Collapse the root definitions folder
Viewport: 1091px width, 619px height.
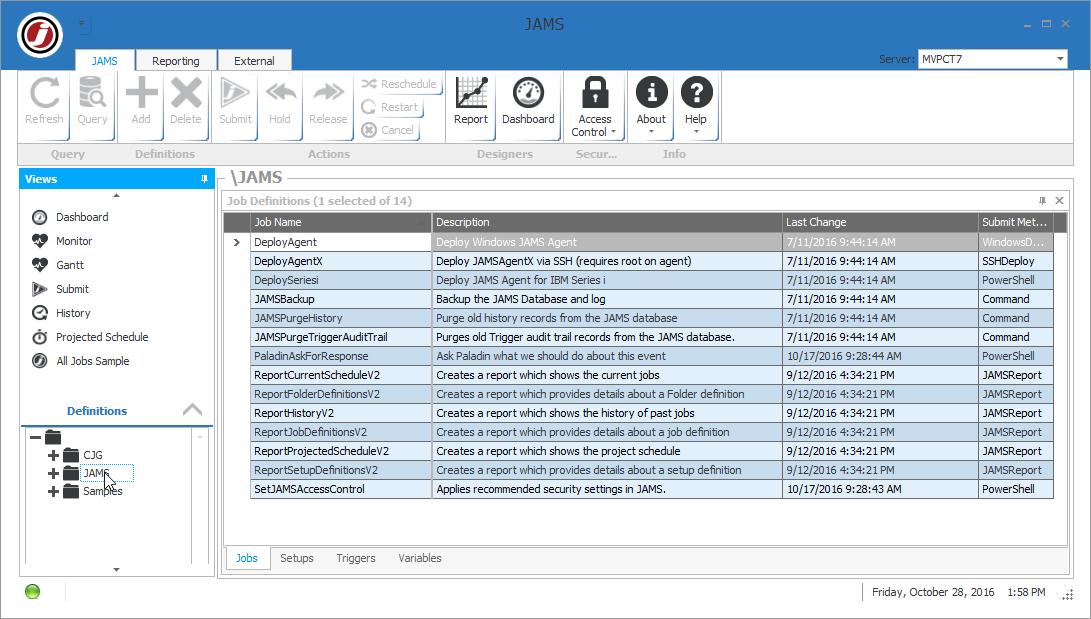(x=35, y=437)
